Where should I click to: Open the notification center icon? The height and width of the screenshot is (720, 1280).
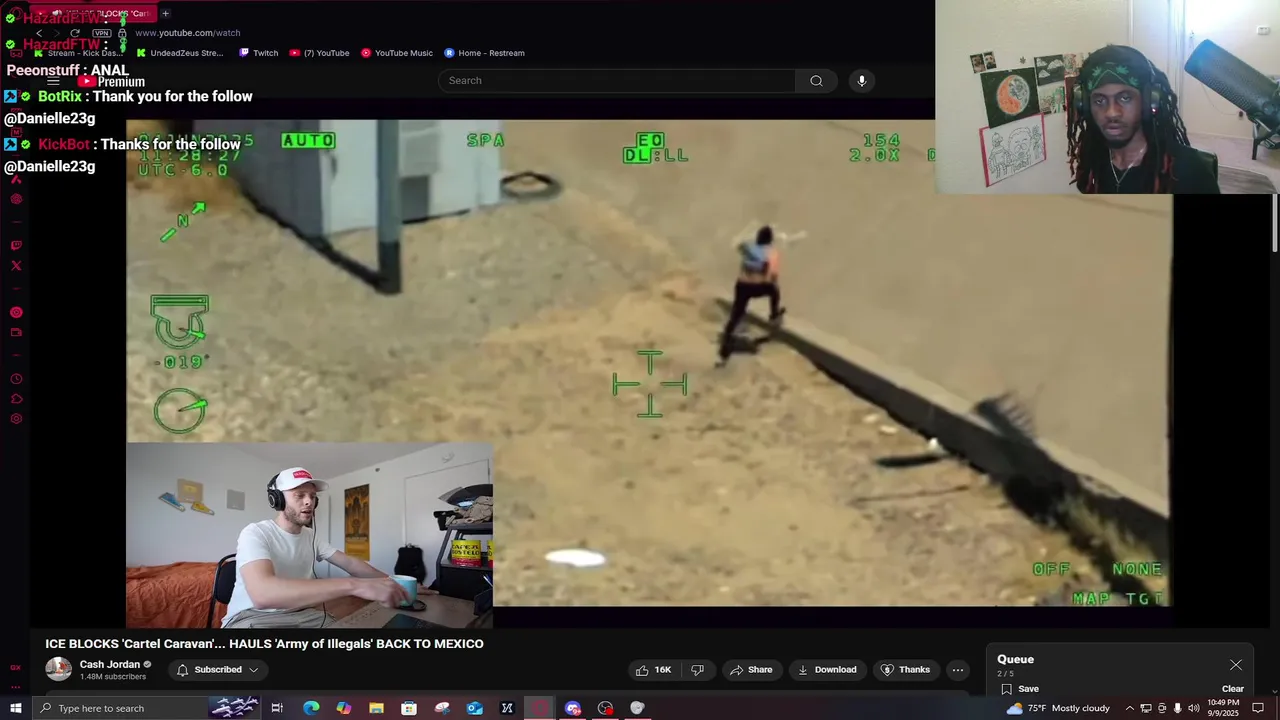click(x=1258, y=708)
